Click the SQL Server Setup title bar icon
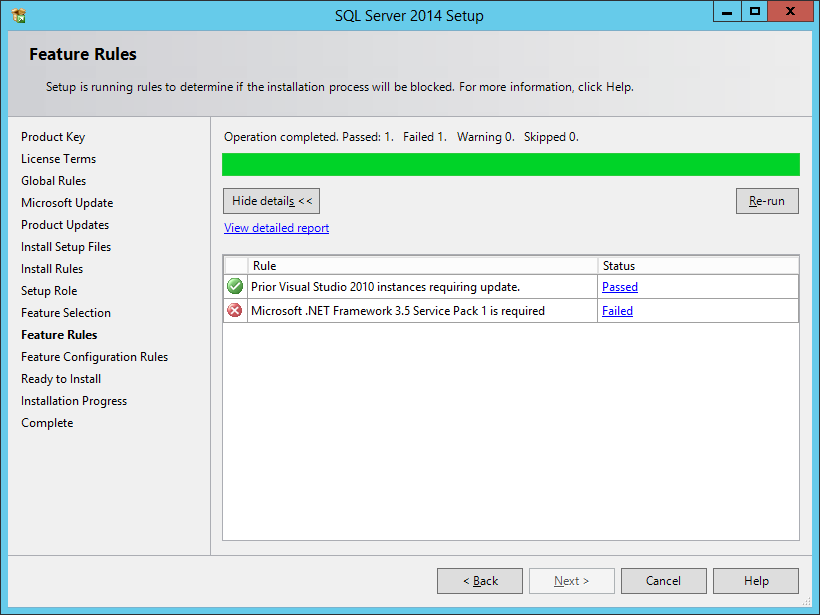820x615 pixels. (x=18, y=15)
